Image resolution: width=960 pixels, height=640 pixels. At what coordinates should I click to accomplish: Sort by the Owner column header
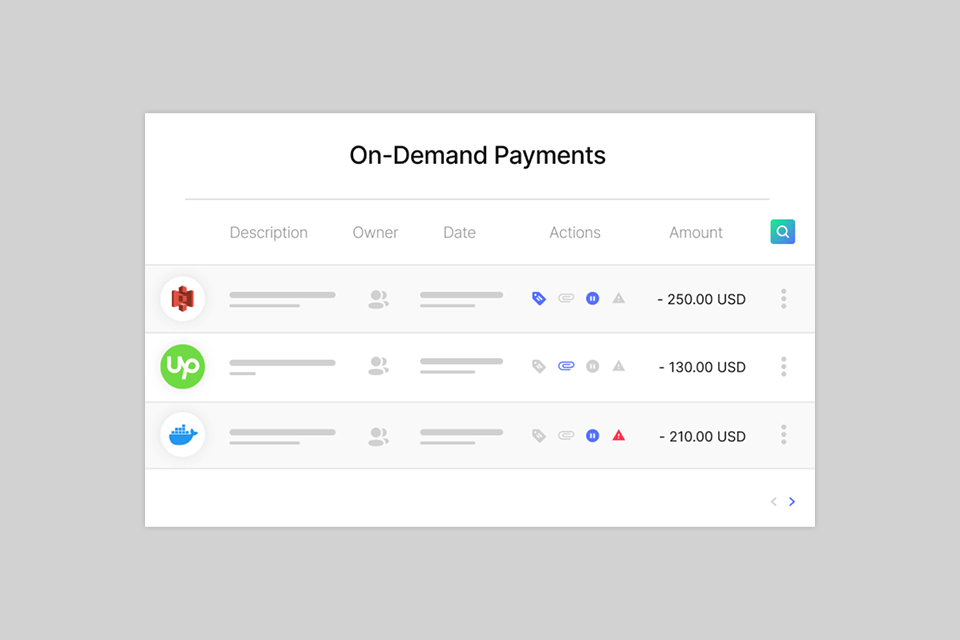click(375, 233)
